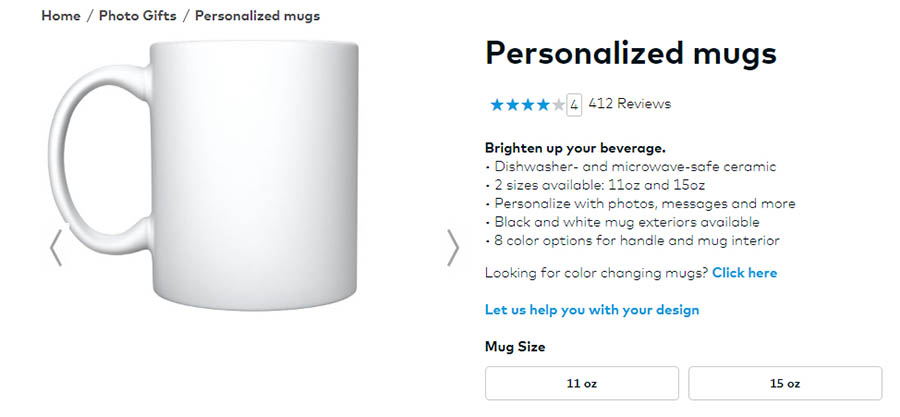Click the gray fifth rating star
The image size is (900, 417).
(557, 104)
